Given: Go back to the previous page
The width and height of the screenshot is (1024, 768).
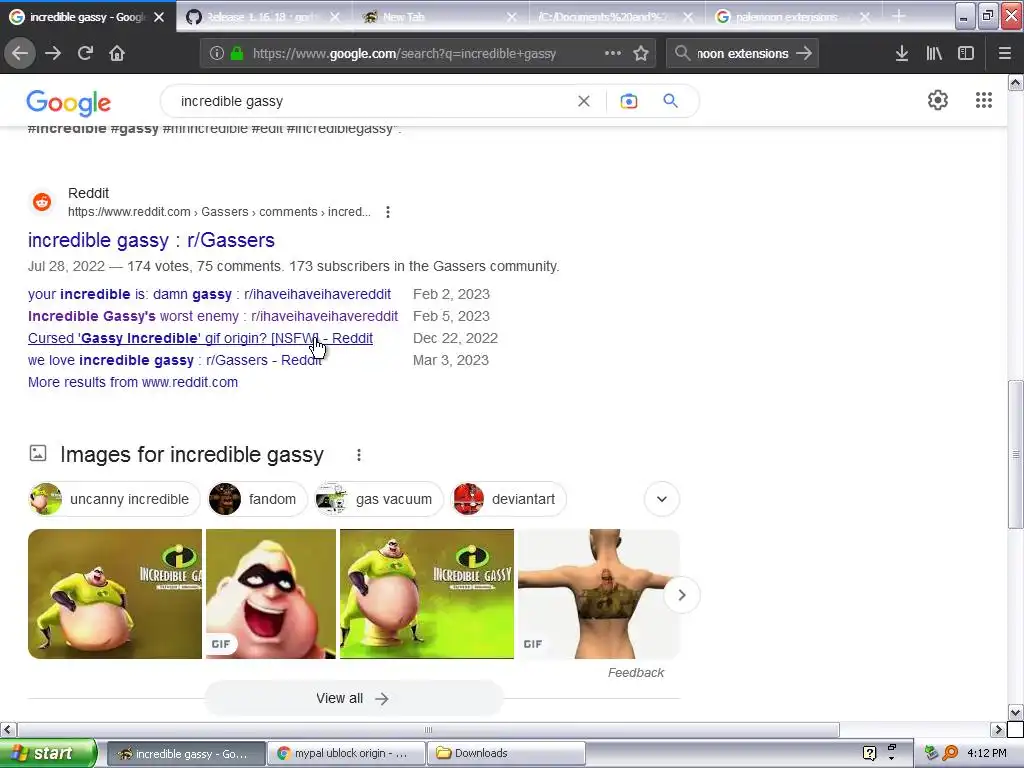Looking at the screenshot, I should click(20, 54).
